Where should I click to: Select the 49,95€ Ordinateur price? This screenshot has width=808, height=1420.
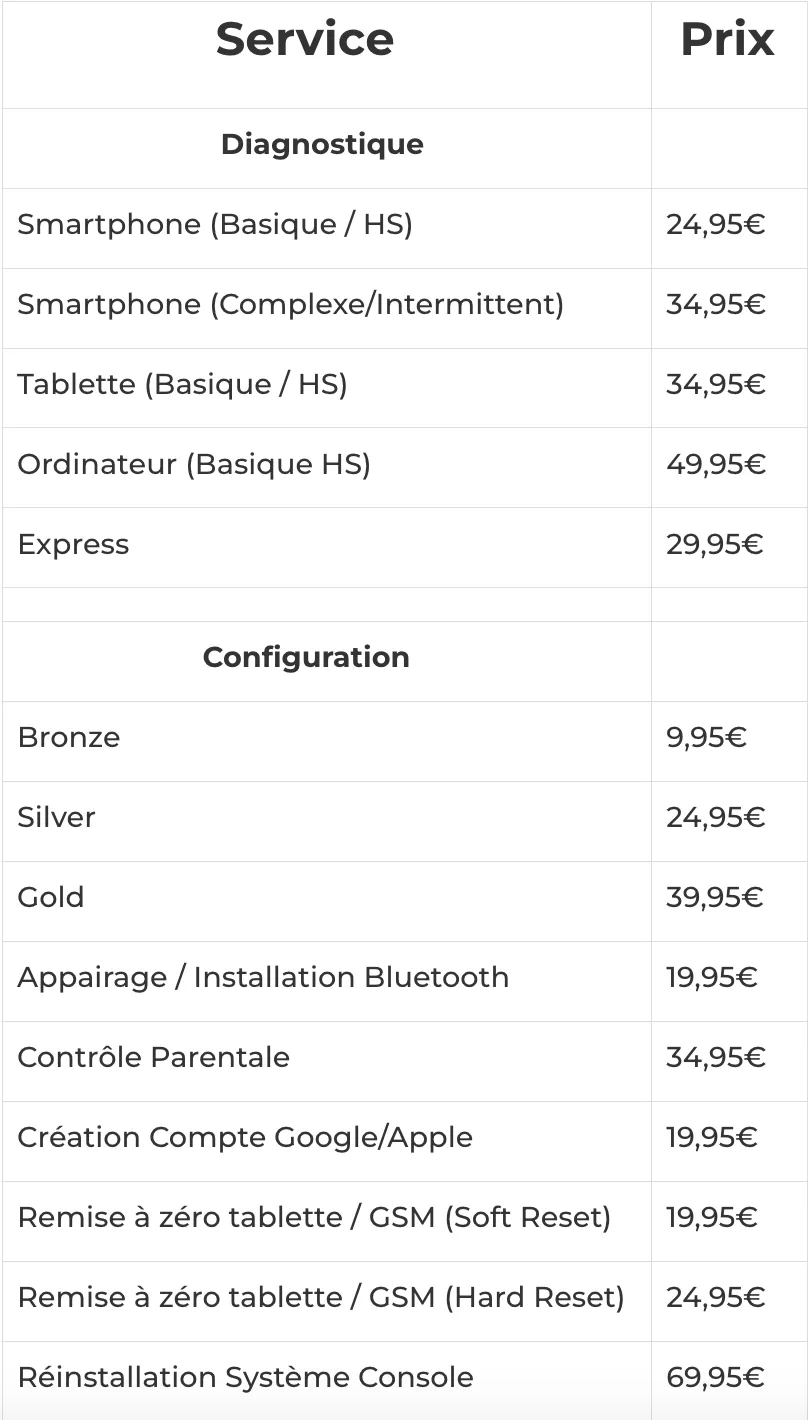pyautogui.click(x=715, y=465)
